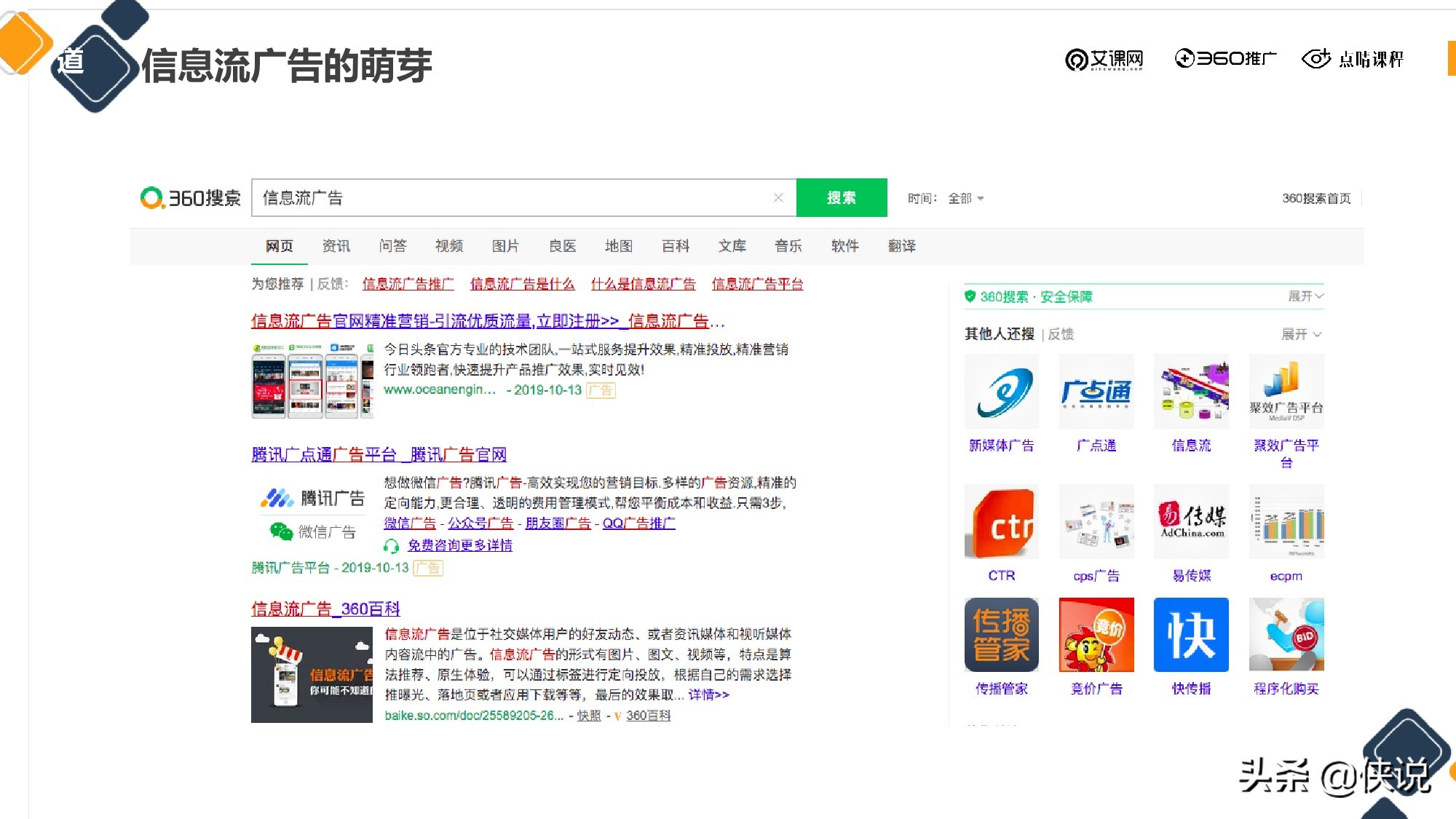Open 腾讯广点通广告平台 result title
The image size is (1456, 819).
tap(379, 455)
